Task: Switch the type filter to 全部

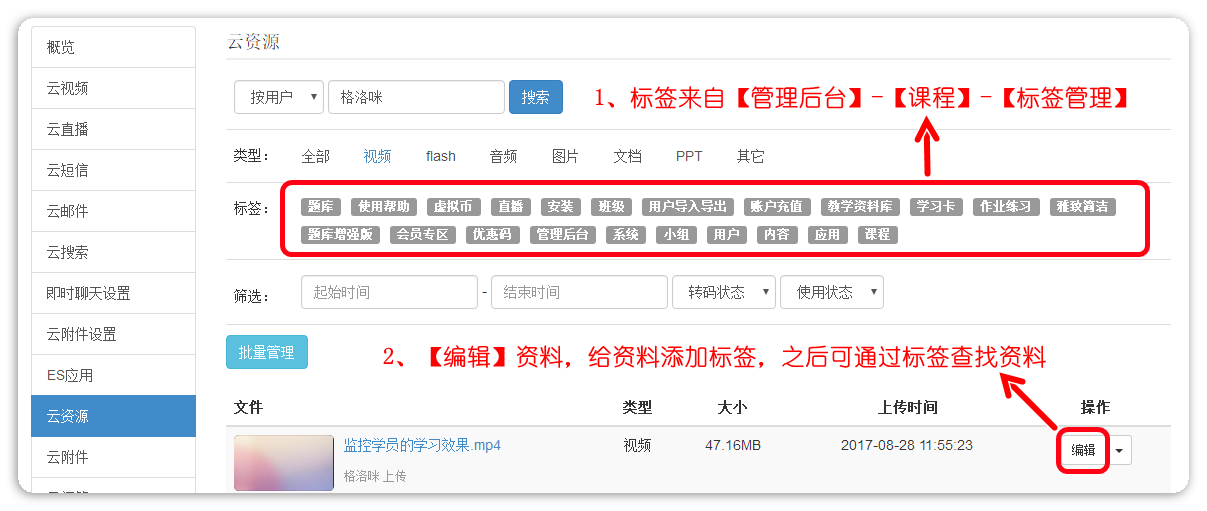Action: click(315, 156)
